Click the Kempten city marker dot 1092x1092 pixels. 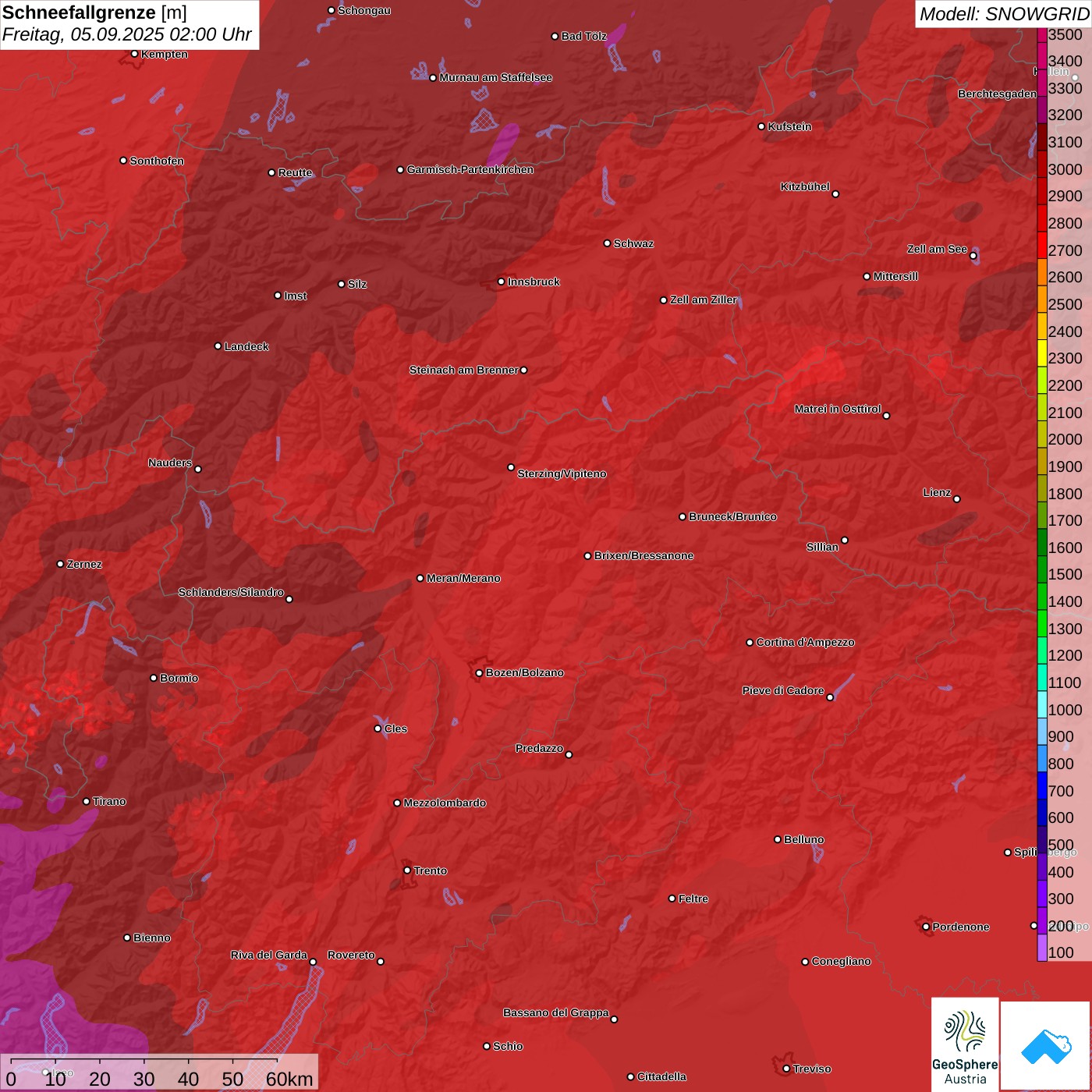(134, 54)
